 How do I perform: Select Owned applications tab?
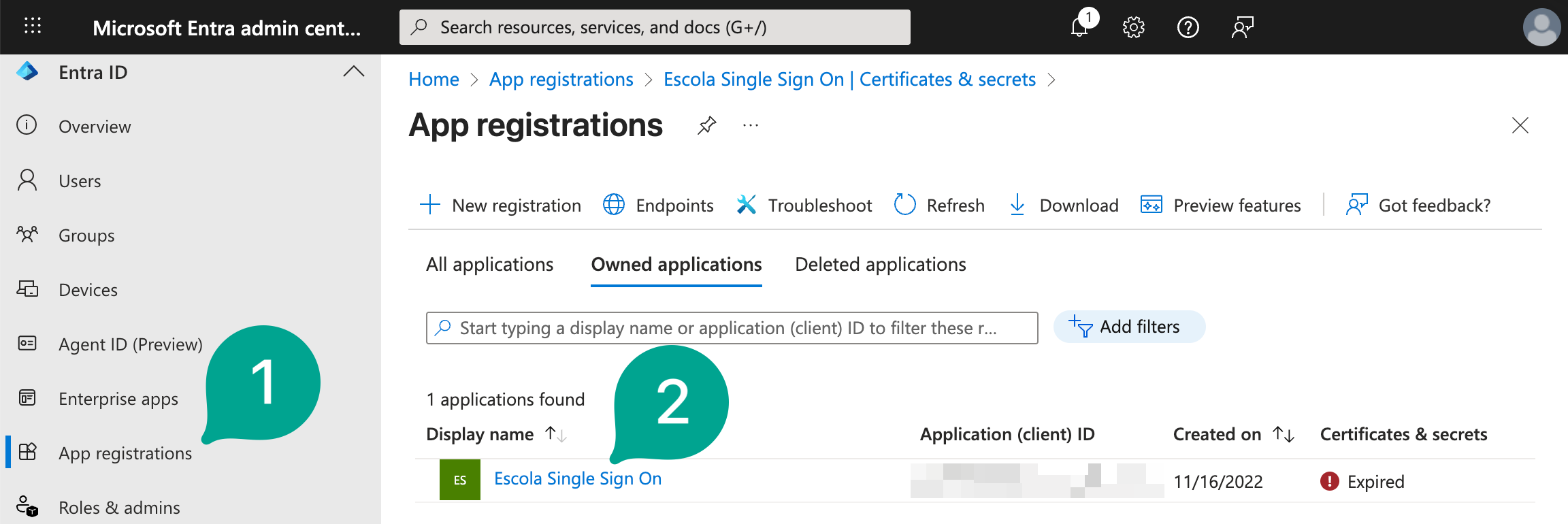[x=676, y=265]
